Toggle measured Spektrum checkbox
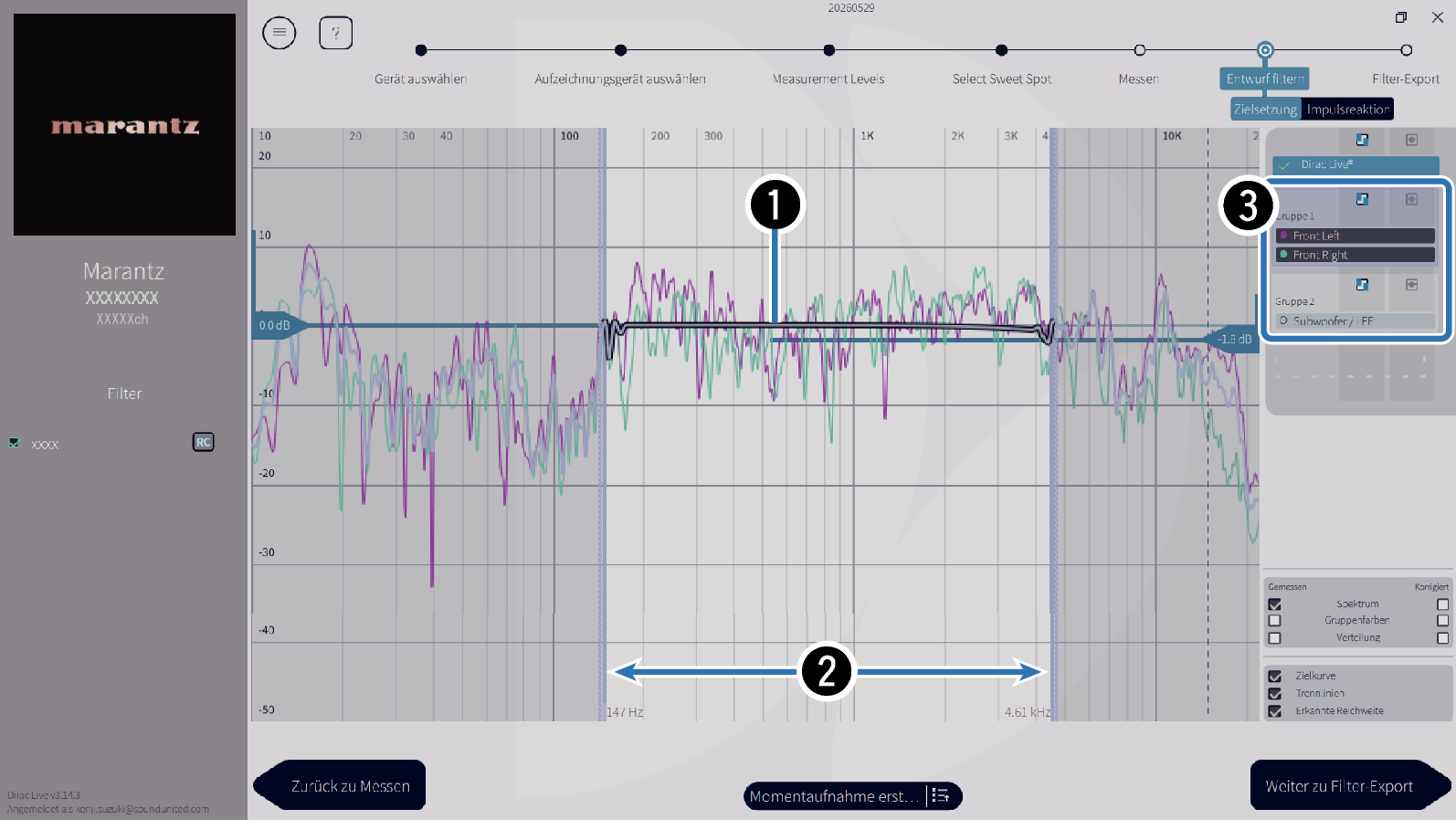The width and height of the screenshot is (1456, 830). (1275, 604)
